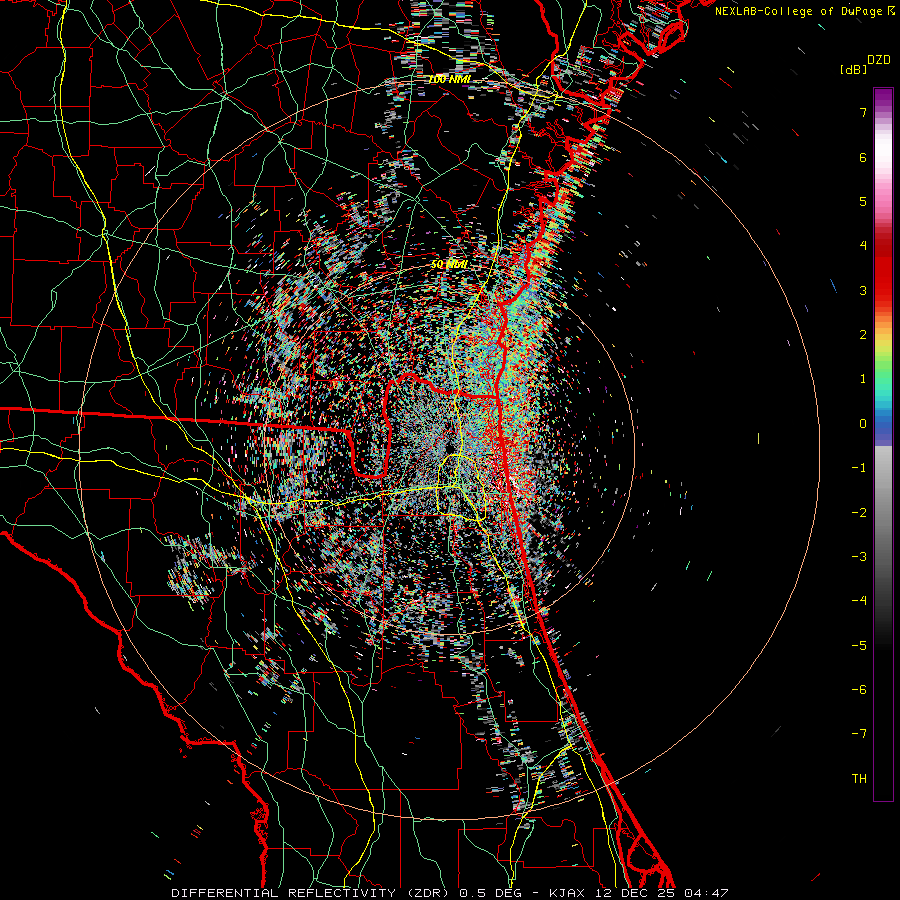Click the 3 value on the color scale

(x=863, y=290)
